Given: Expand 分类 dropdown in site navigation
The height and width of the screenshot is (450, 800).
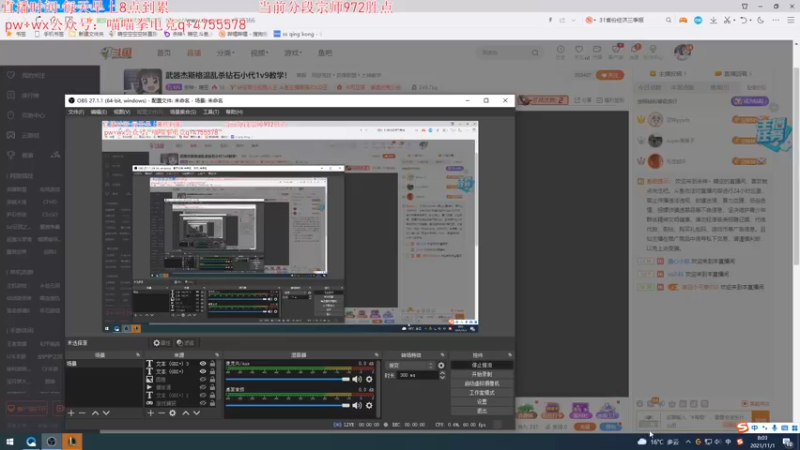Looking at the screenshot, I should click(x=226, y=53).
